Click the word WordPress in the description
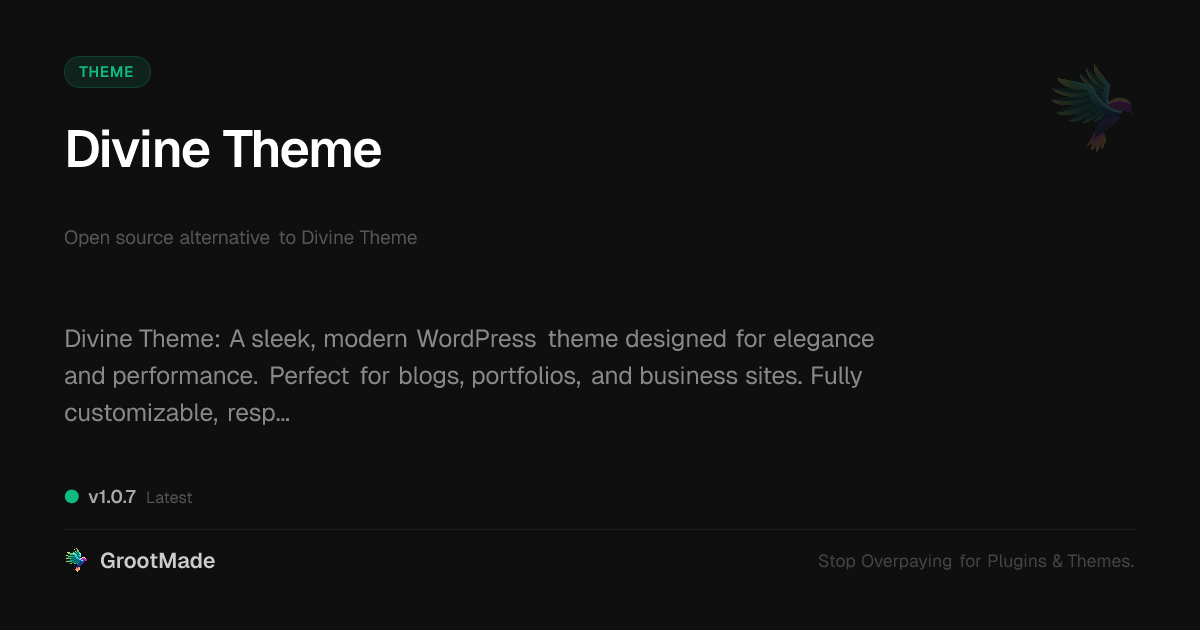Screen dimensions: 1200x630 (476, 339)
